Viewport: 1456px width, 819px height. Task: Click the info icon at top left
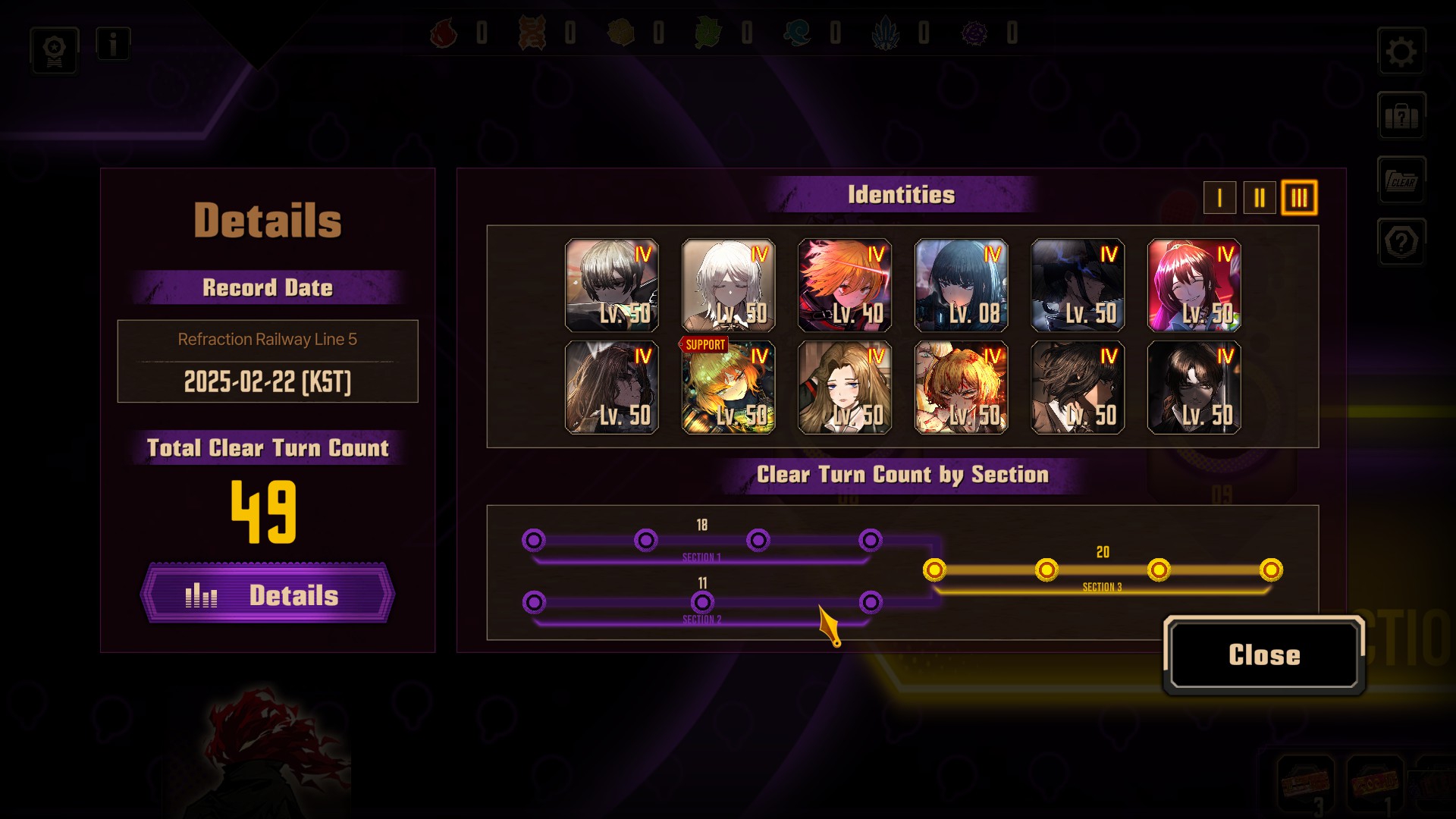point(113,44)
